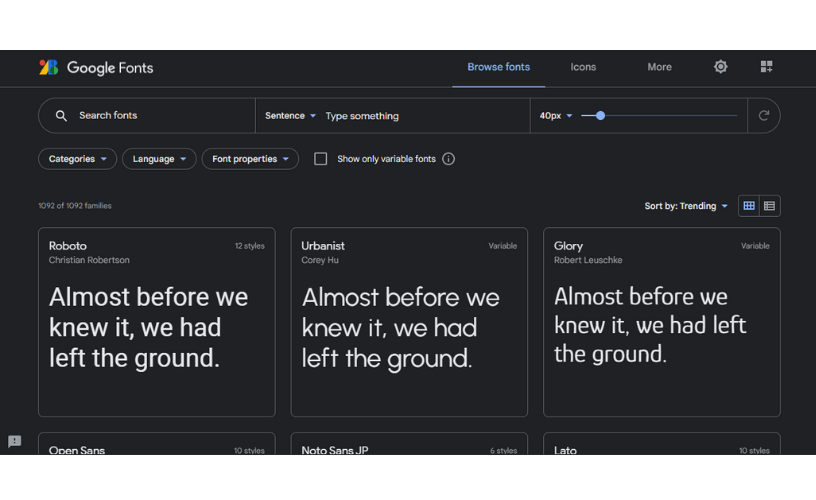Screen dimensions: 816x500
Task: Click designer name Corey Hu
Action: (320, 260)
